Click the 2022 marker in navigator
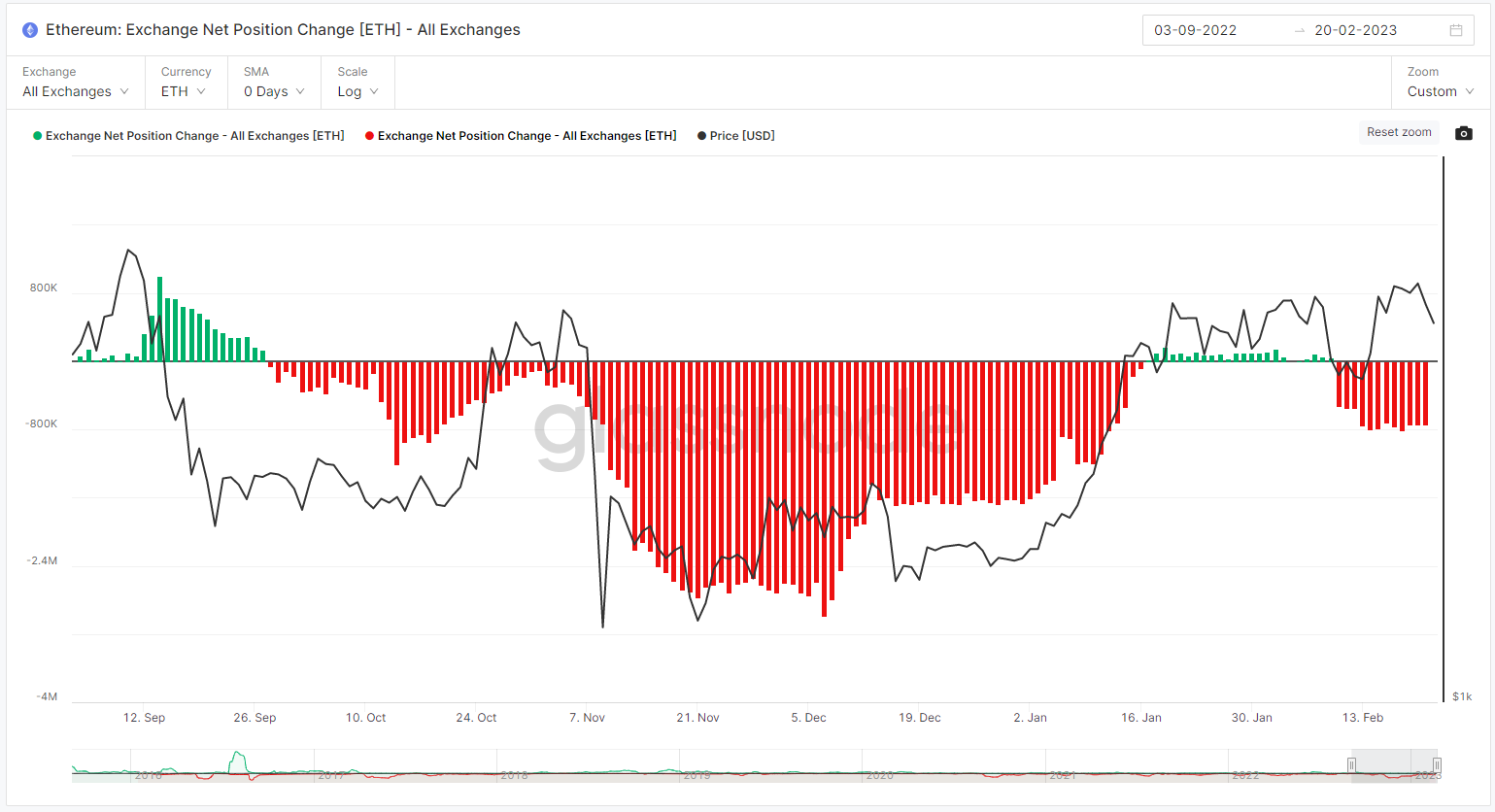 pyautogui.click(x=1245, y=775)
